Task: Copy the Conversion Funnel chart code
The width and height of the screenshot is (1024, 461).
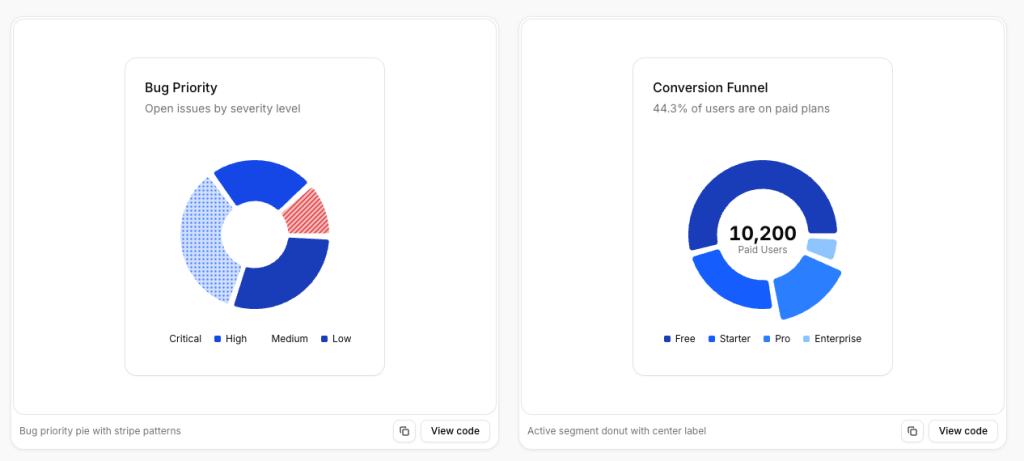Action: point(912,431)
